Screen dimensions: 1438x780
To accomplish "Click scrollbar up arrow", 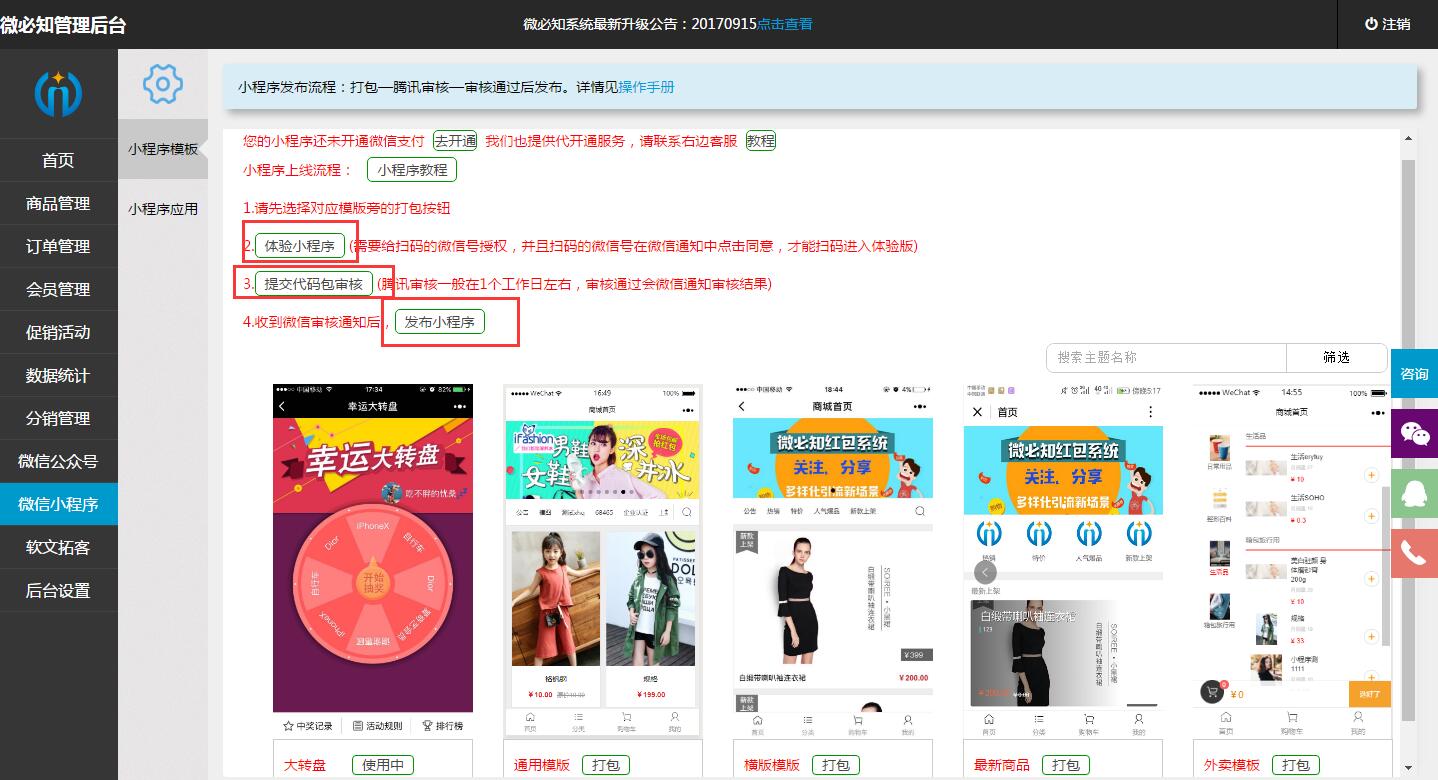I will click(1409, 138).
